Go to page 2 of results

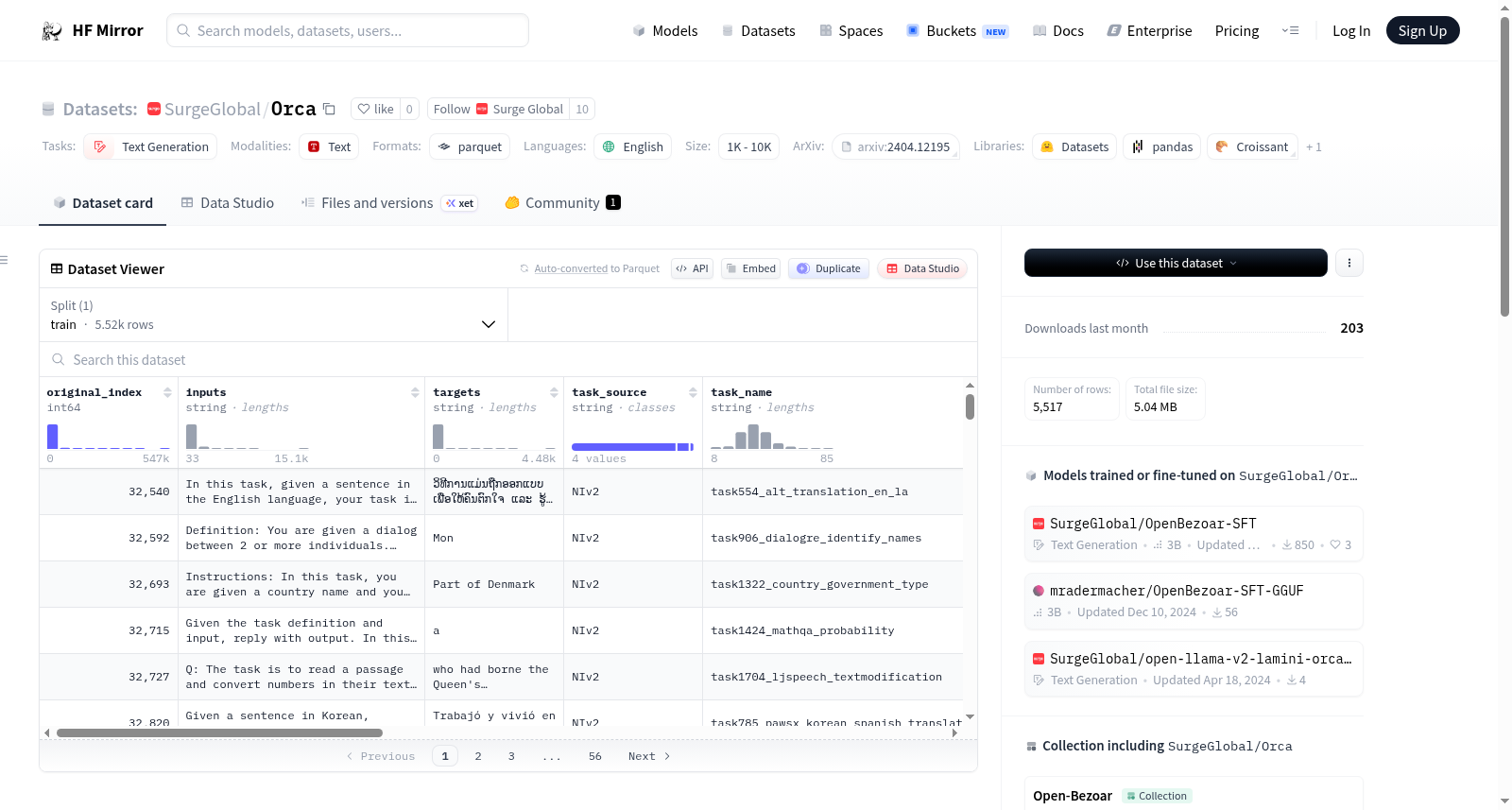(478, 756)
